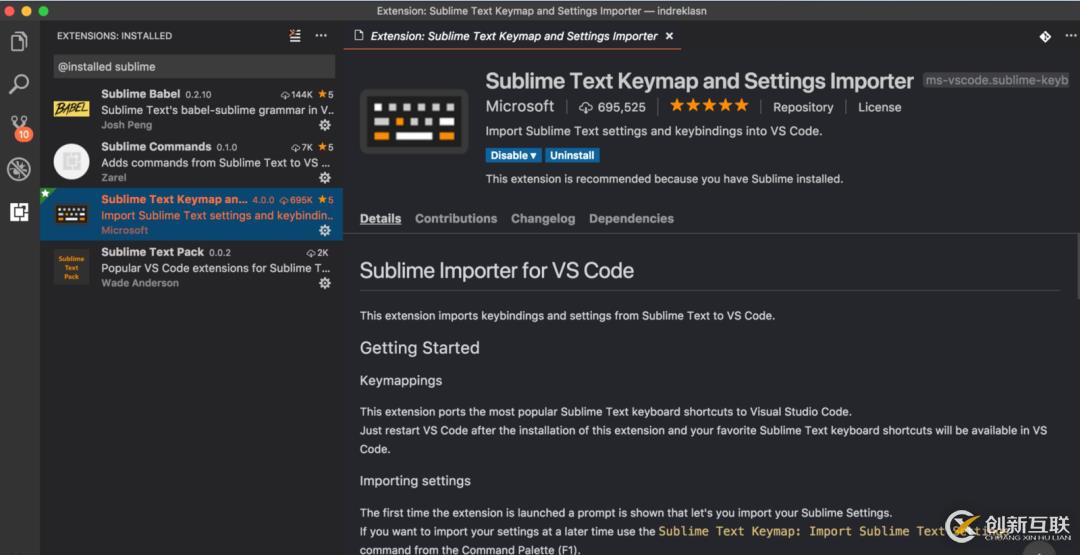Click gear icon for Sublime Text Keymap
The height and width of the screenshot is (555, 1080).
[x=324, y=230]
